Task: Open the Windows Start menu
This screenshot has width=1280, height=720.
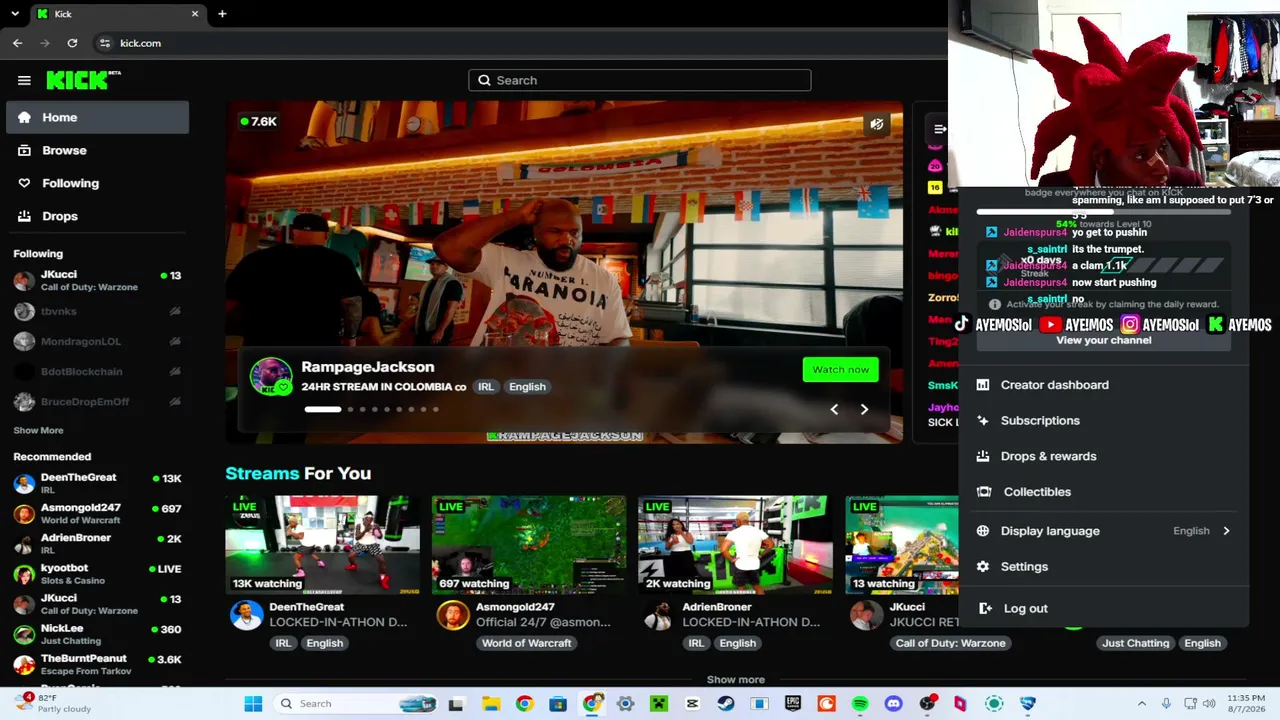Action: (x=253, y=704)
